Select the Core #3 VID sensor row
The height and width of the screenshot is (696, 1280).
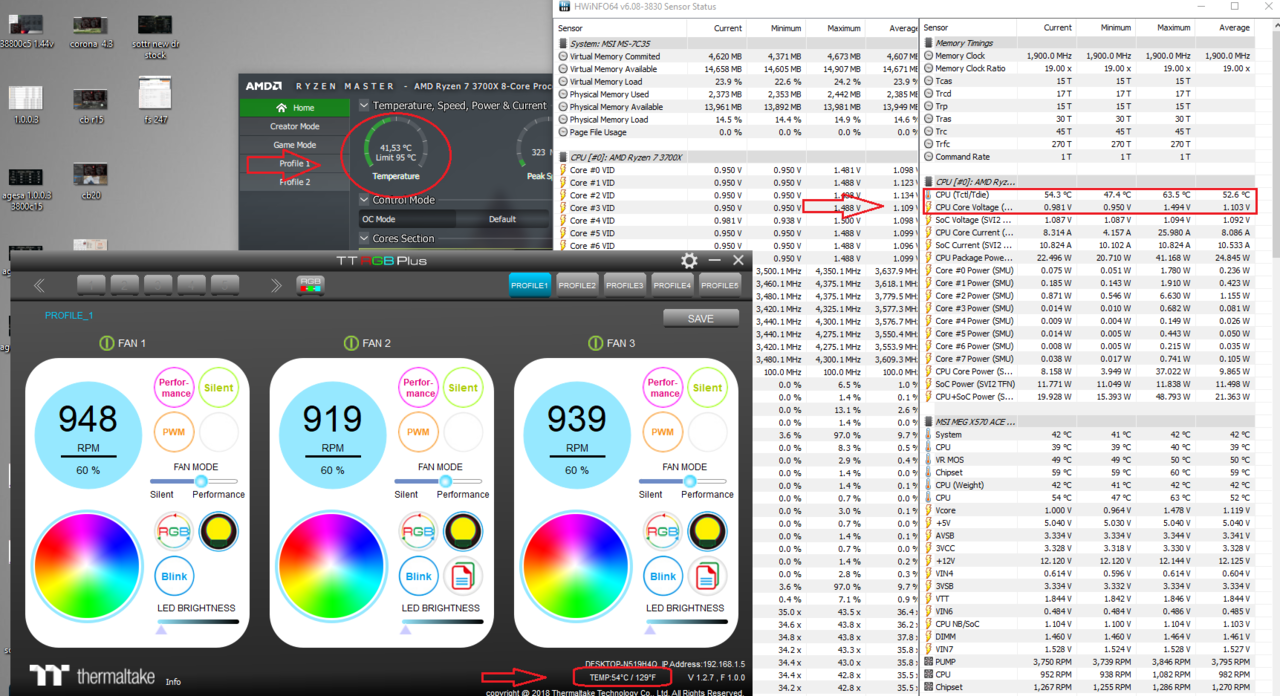[739, 207]
